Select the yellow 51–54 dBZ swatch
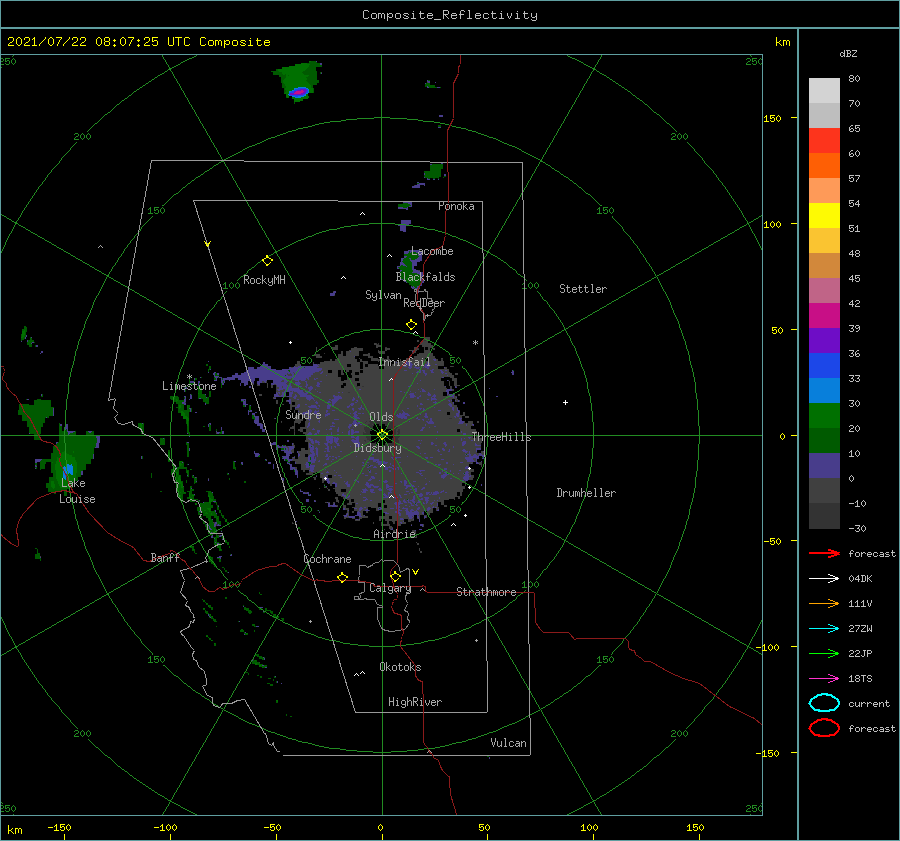Viewport: 900px width, 841px height. [x=824, y=216]
